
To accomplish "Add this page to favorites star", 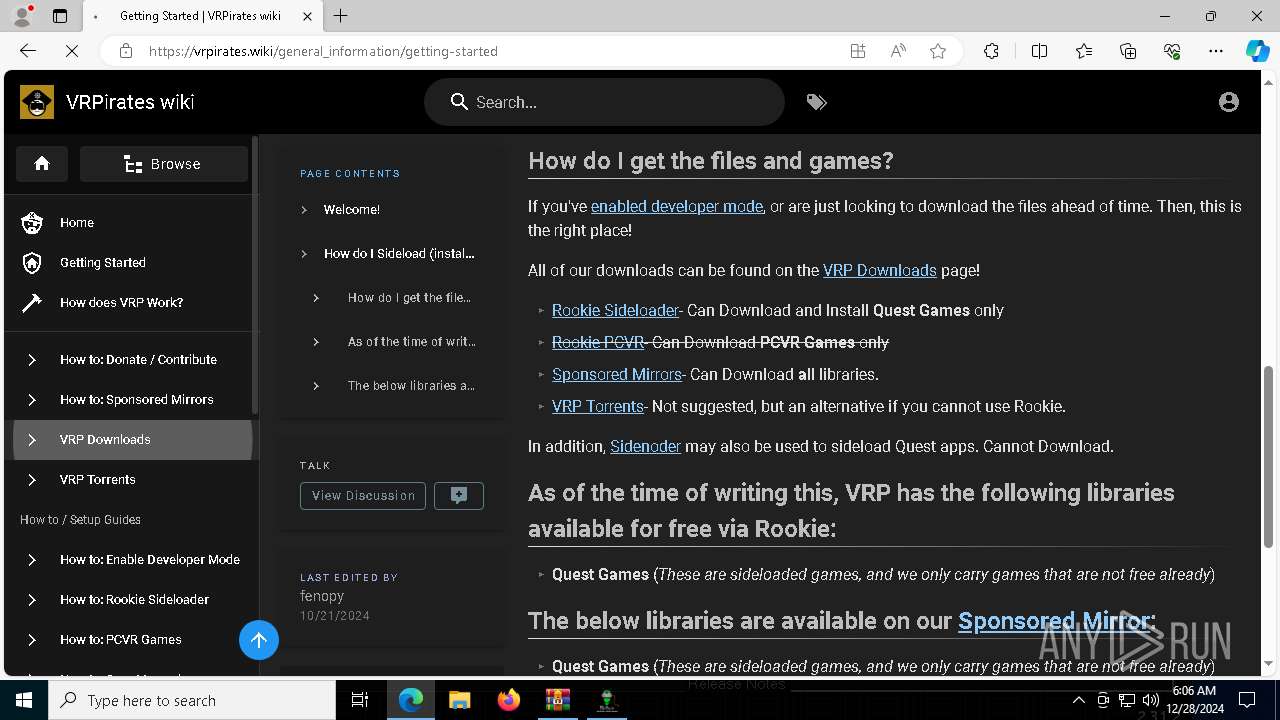I will coord(938,51).
